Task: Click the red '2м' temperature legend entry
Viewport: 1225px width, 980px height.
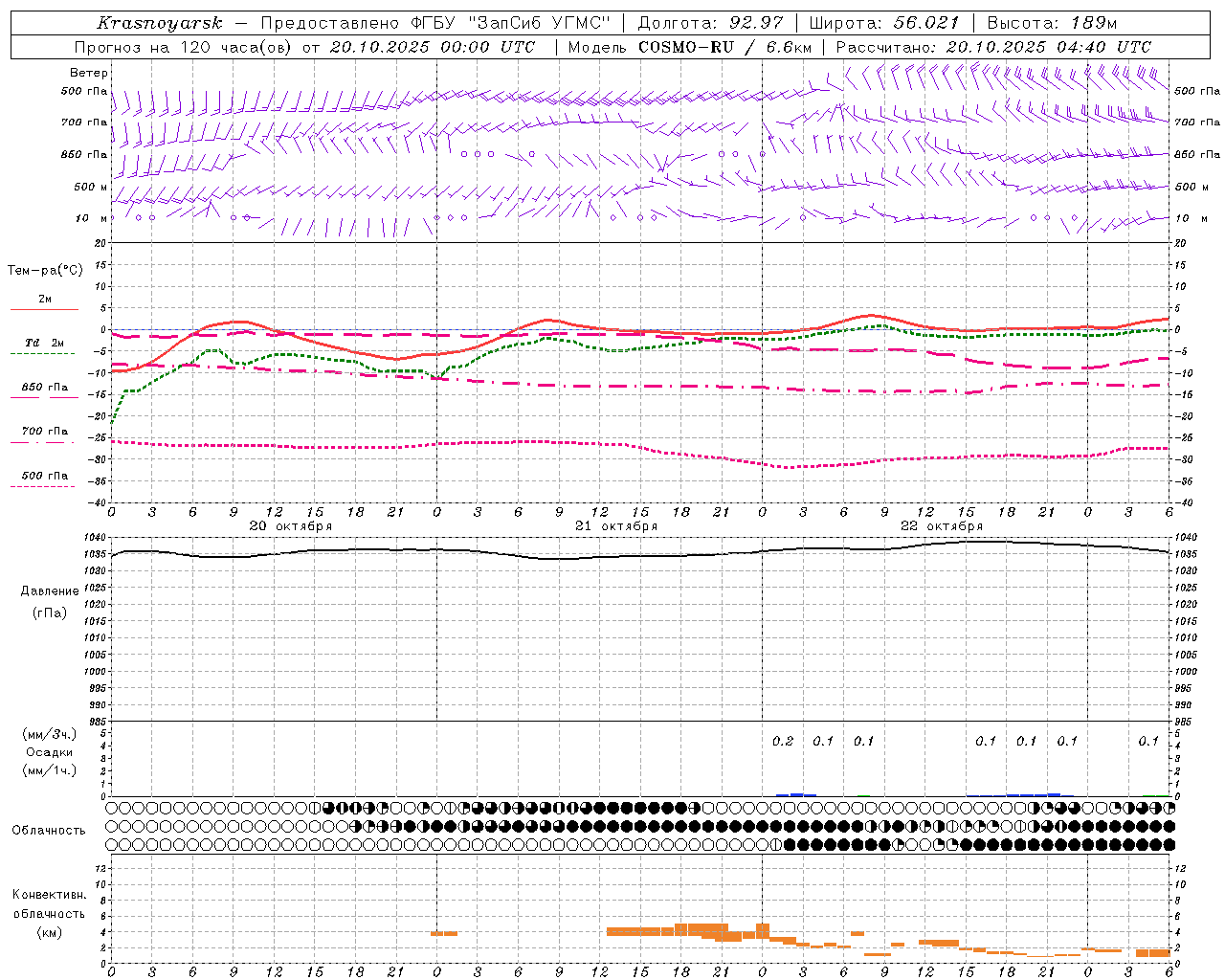Action: point(45,300)
